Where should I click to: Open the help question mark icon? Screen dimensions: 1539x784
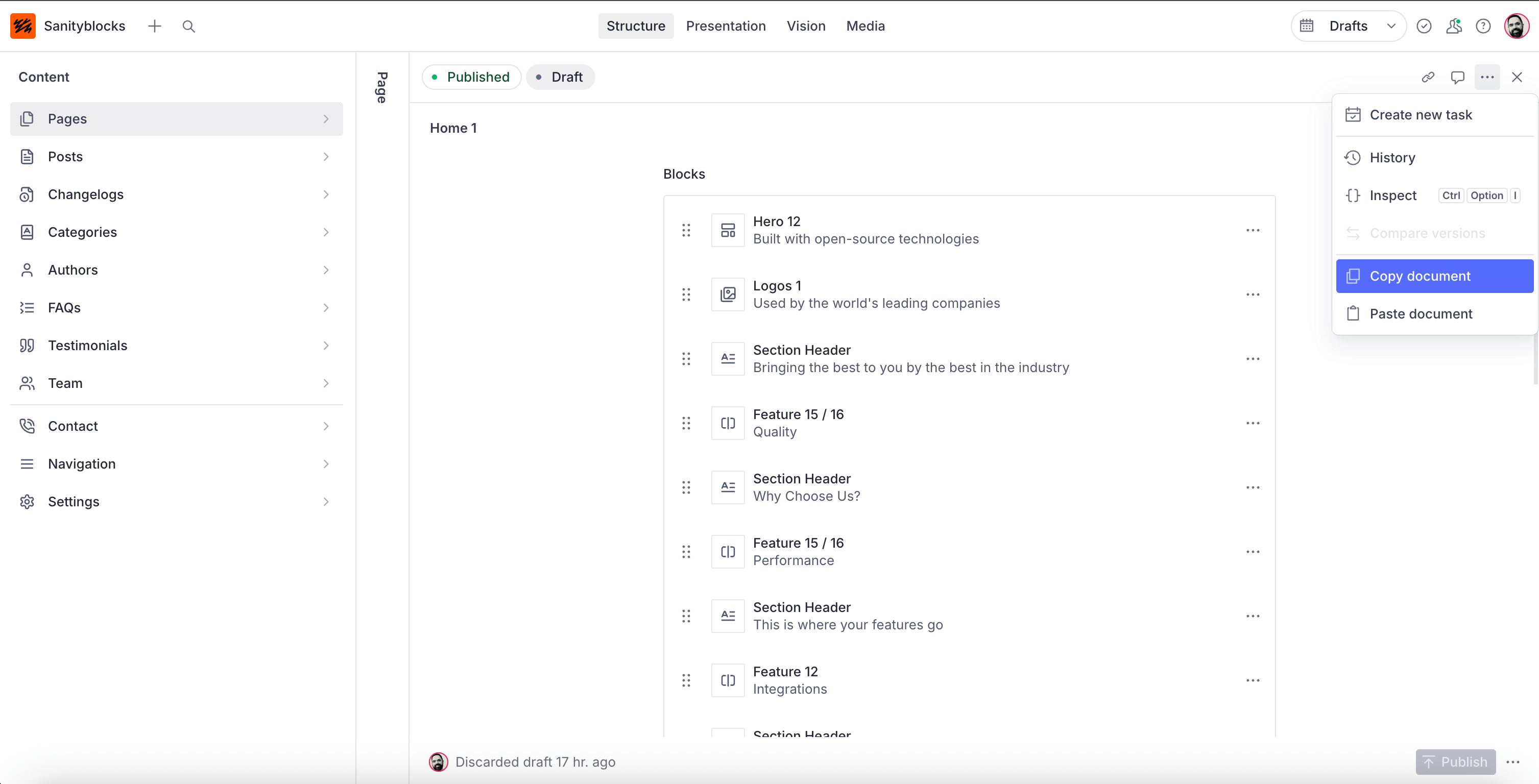(1483, 26)
